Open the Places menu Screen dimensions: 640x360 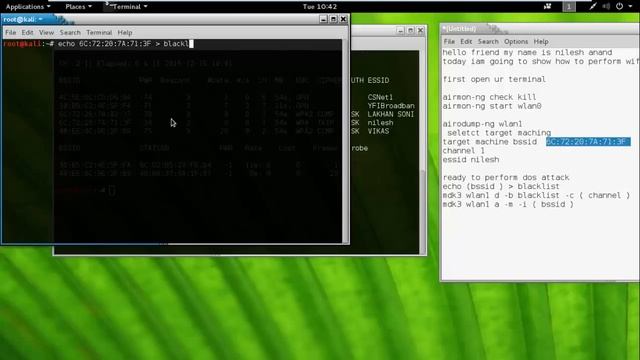point(78,7)
